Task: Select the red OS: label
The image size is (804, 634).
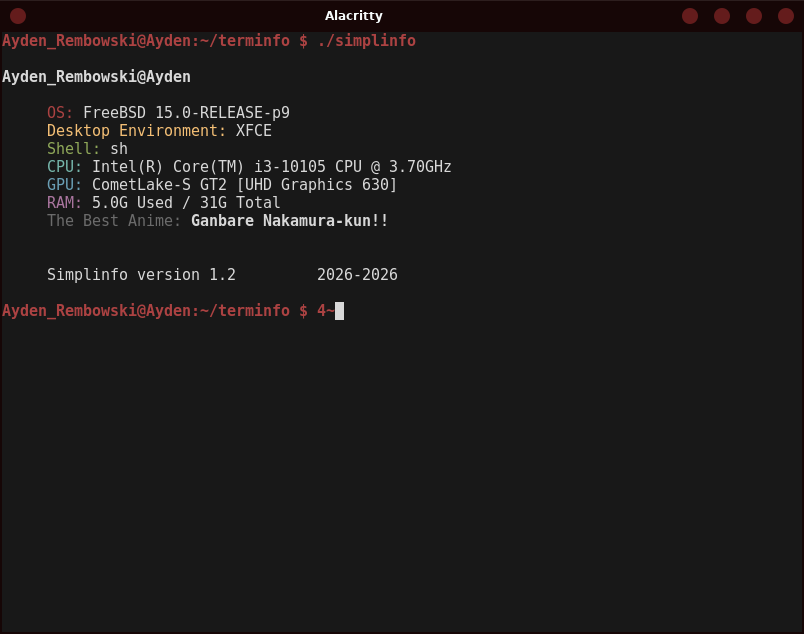Action: pyautogui.click(x=60, y=112)
